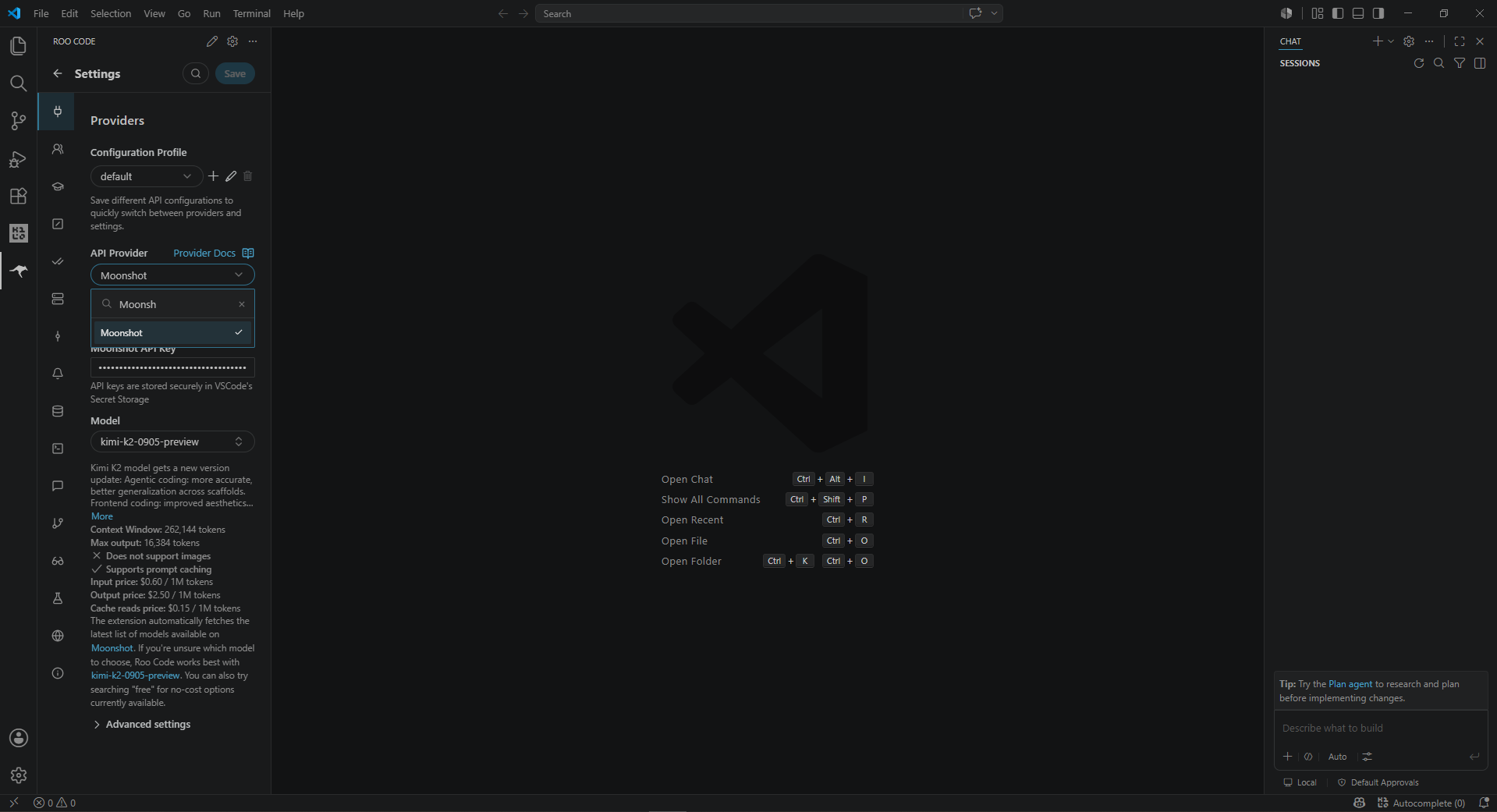The image size is (1497, 812).
Task: Open Accounts menu in activity bar
Action: (x=19, y=738)
